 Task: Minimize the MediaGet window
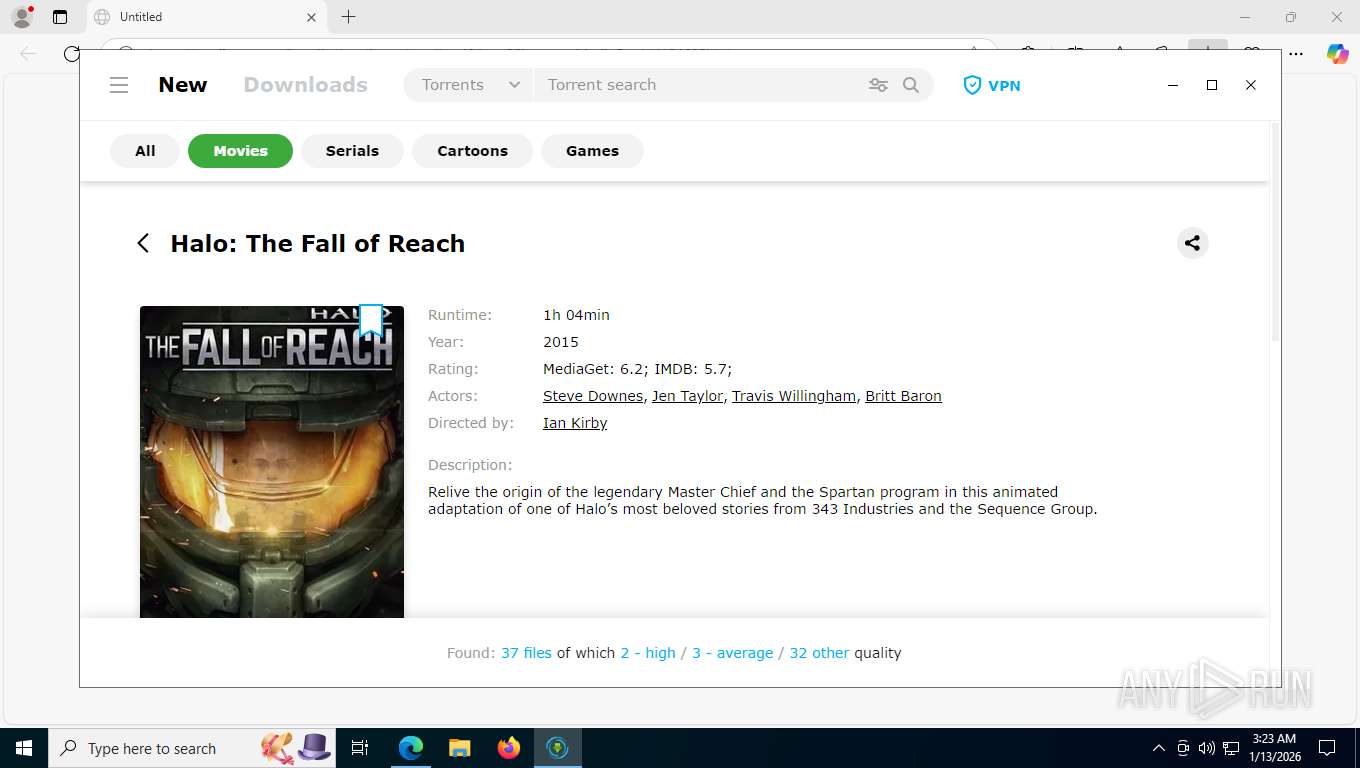(x=1173, y=85)
